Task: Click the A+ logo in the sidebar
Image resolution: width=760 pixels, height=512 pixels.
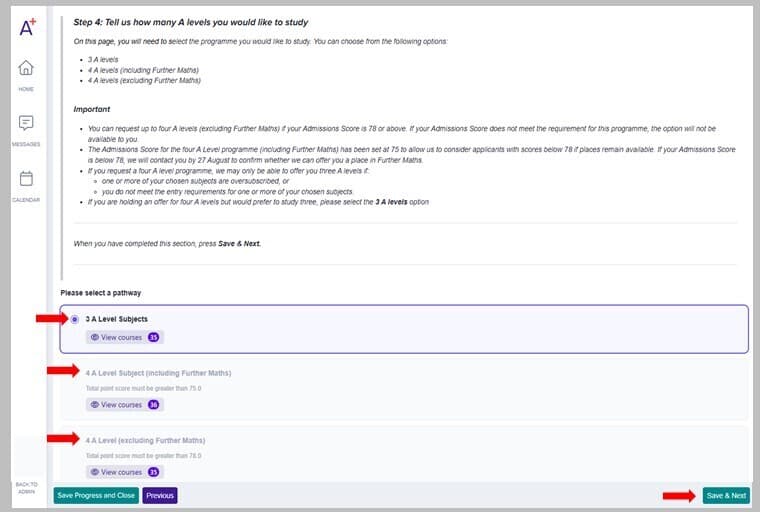Action: [x=27, y=27]
